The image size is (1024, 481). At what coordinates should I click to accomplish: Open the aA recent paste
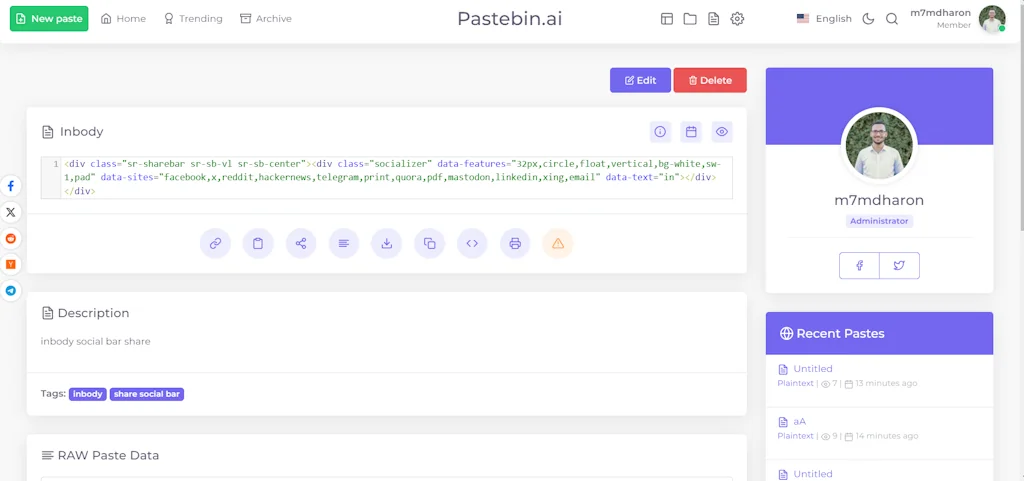pyautogui.click(x=800, y=422)
